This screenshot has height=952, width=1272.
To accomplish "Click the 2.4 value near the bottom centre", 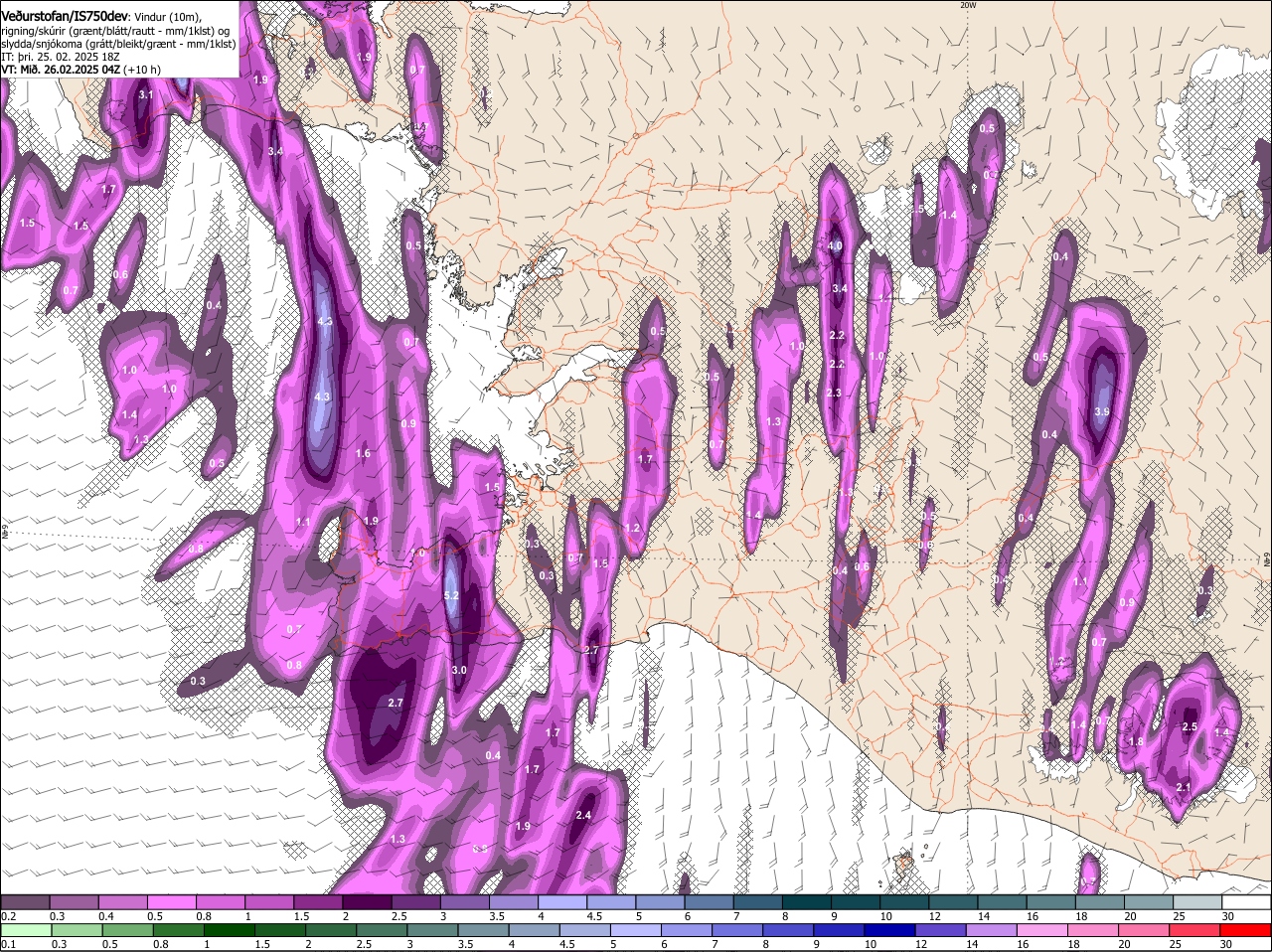I will coord(583,815).
